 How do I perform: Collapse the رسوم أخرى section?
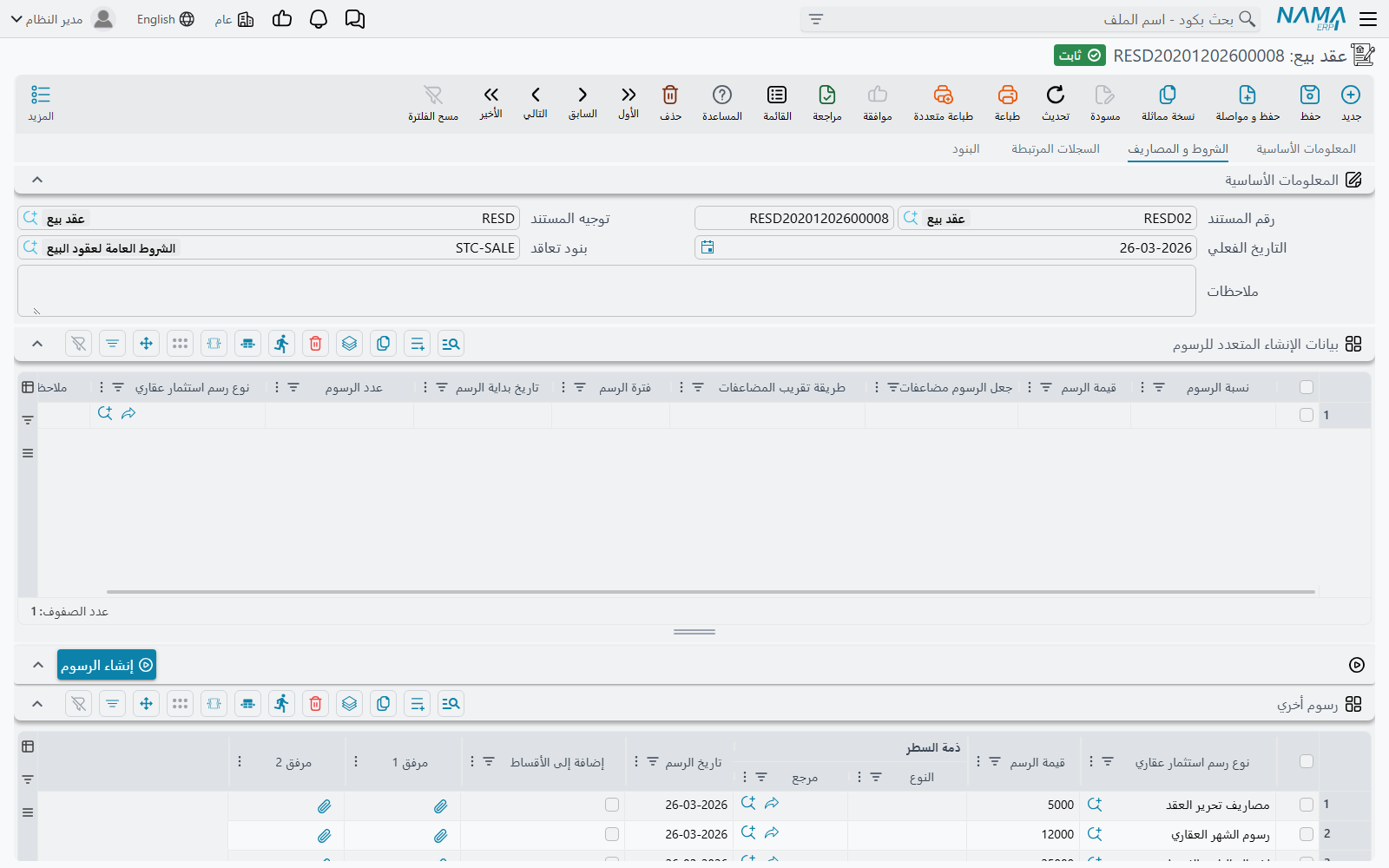click(37, 704)
